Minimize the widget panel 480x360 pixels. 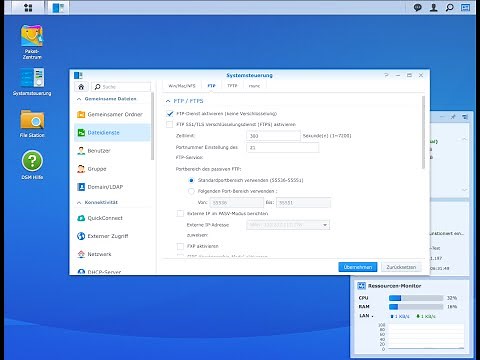(x=442, y=117)
